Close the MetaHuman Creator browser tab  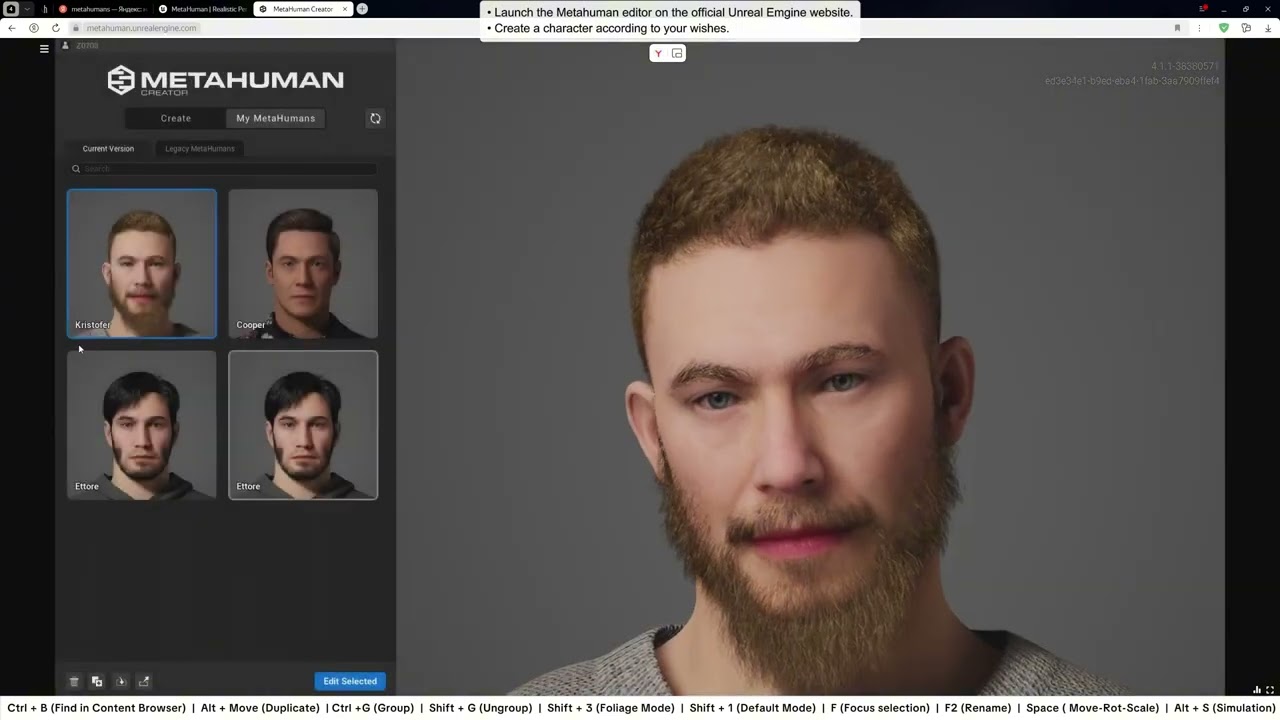pyautogui.click(x=345, y=9)
